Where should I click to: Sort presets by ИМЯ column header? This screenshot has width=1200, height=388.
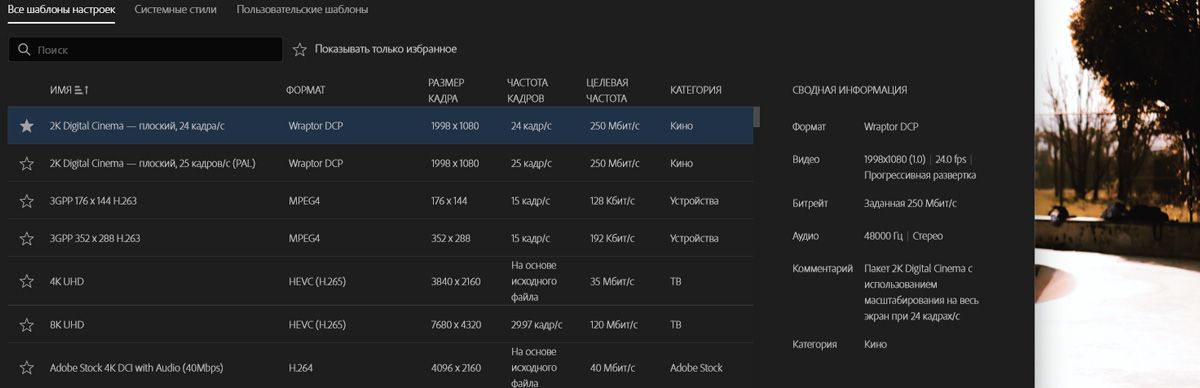point(70,90)
